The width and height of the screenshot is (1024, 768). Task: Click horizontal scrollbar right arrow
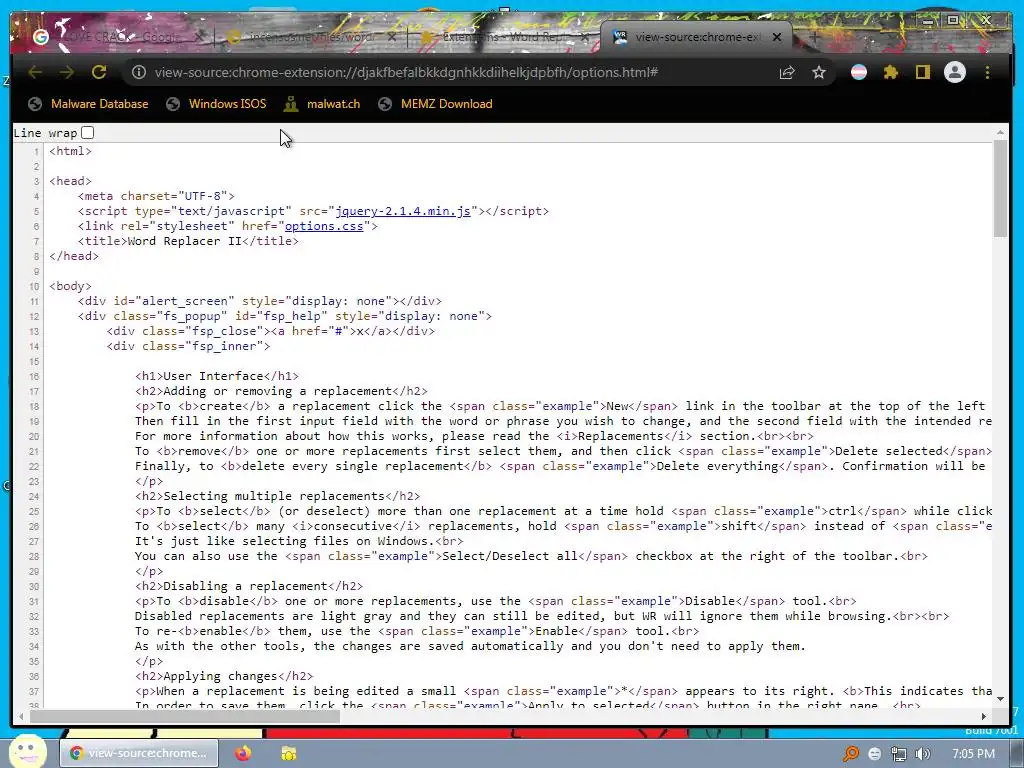coord(984,716)
